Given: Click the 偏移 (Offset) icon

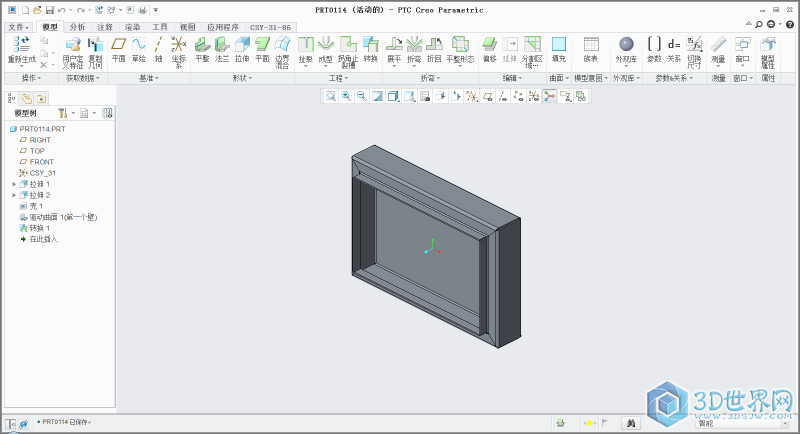Looking at the screenshot, I should (x=490, y=44).
